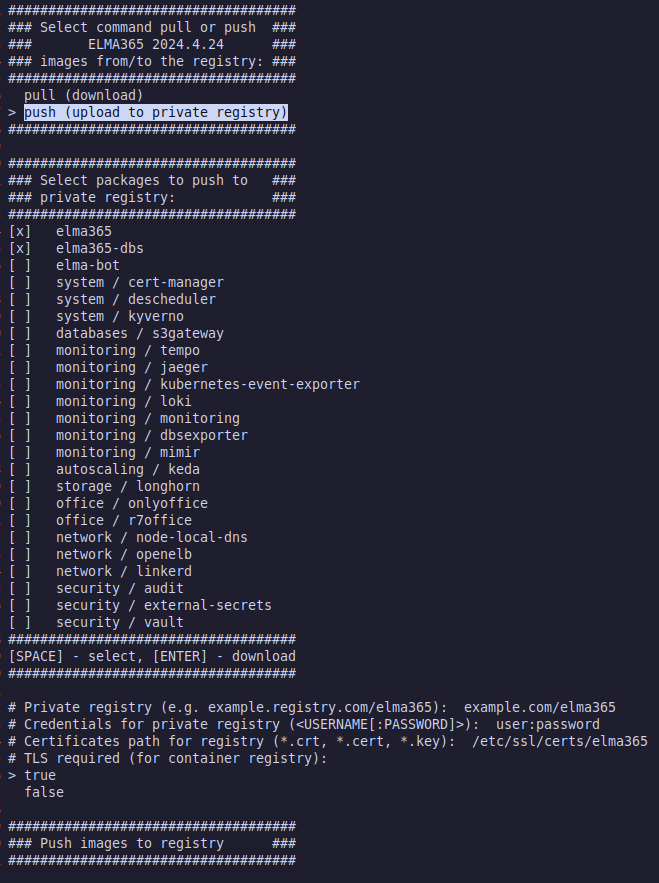Select the autoscaling / keda package entry
659x883 pixels.
[128, 470]
